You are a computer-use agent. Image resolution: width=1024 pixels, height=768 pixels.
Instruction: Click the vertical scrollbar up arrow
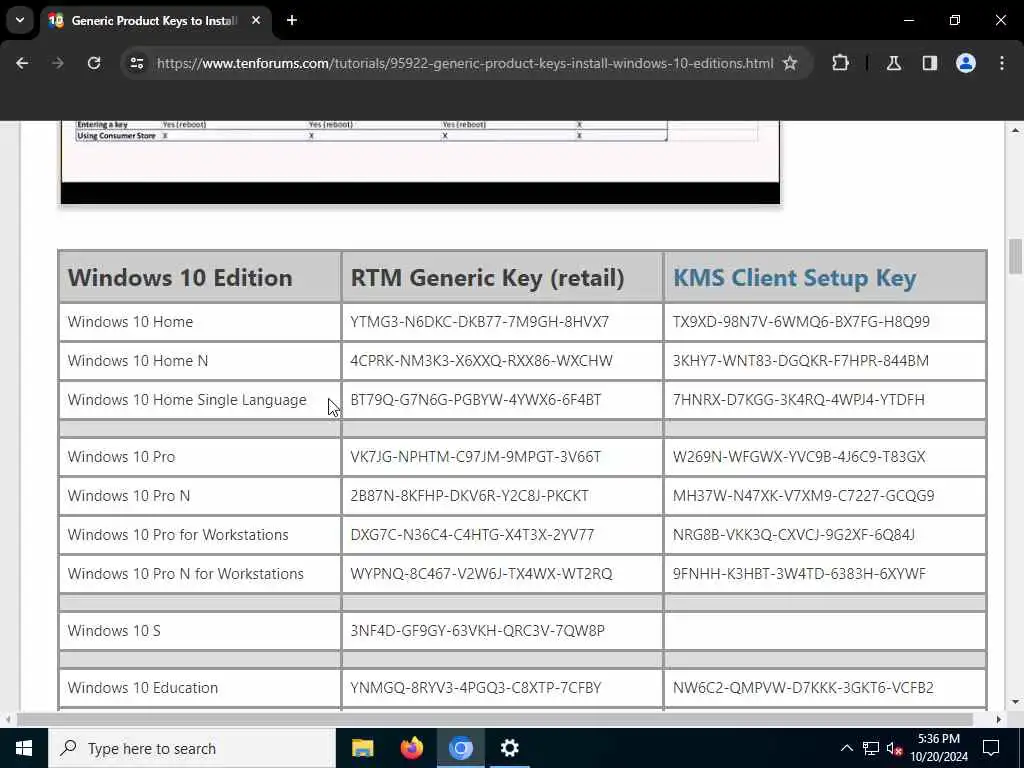pos(1015,131)
